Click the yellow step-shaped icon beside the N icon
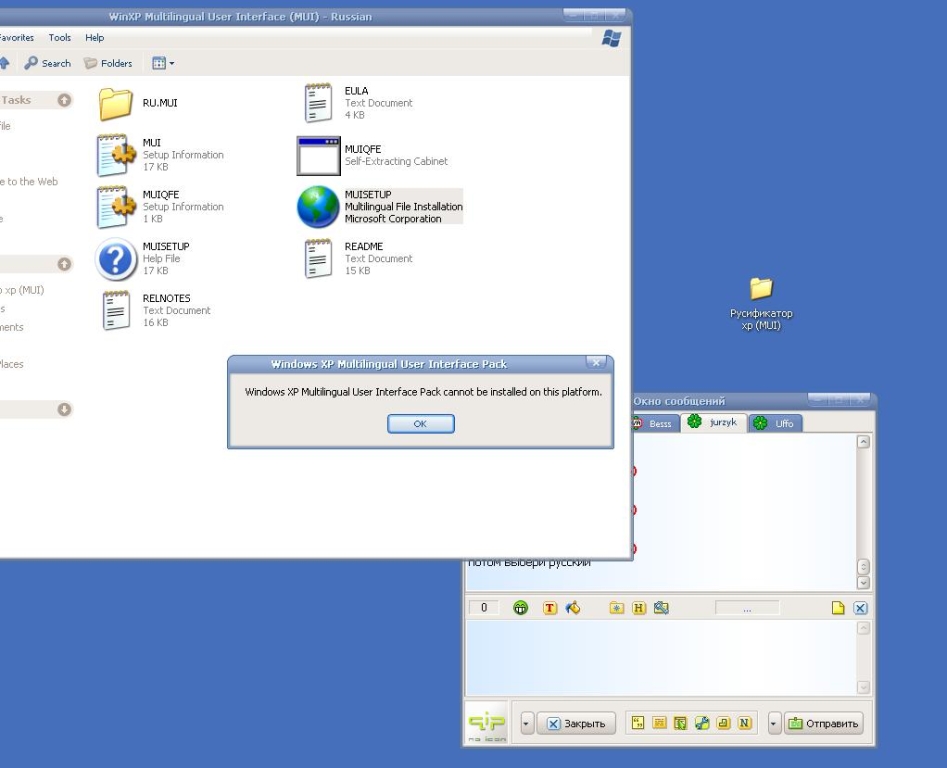The height and width of the screenshot is (768, 947). (x=723, y=723)
